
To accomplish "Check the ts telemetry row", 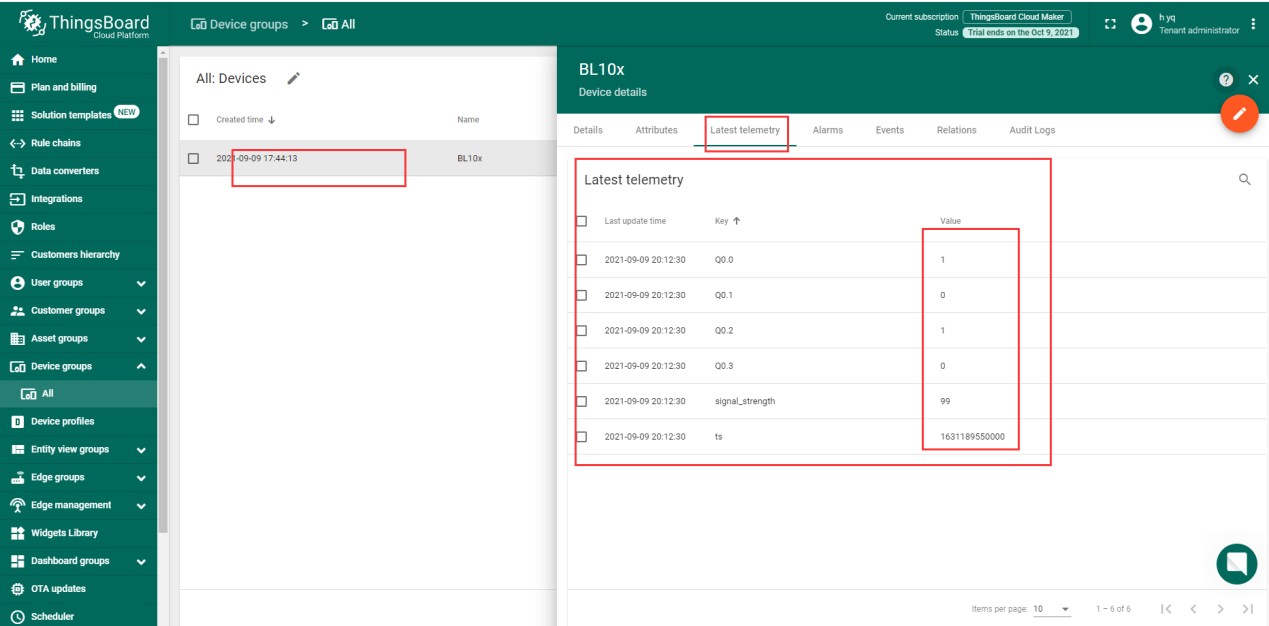I will [581, 437].
